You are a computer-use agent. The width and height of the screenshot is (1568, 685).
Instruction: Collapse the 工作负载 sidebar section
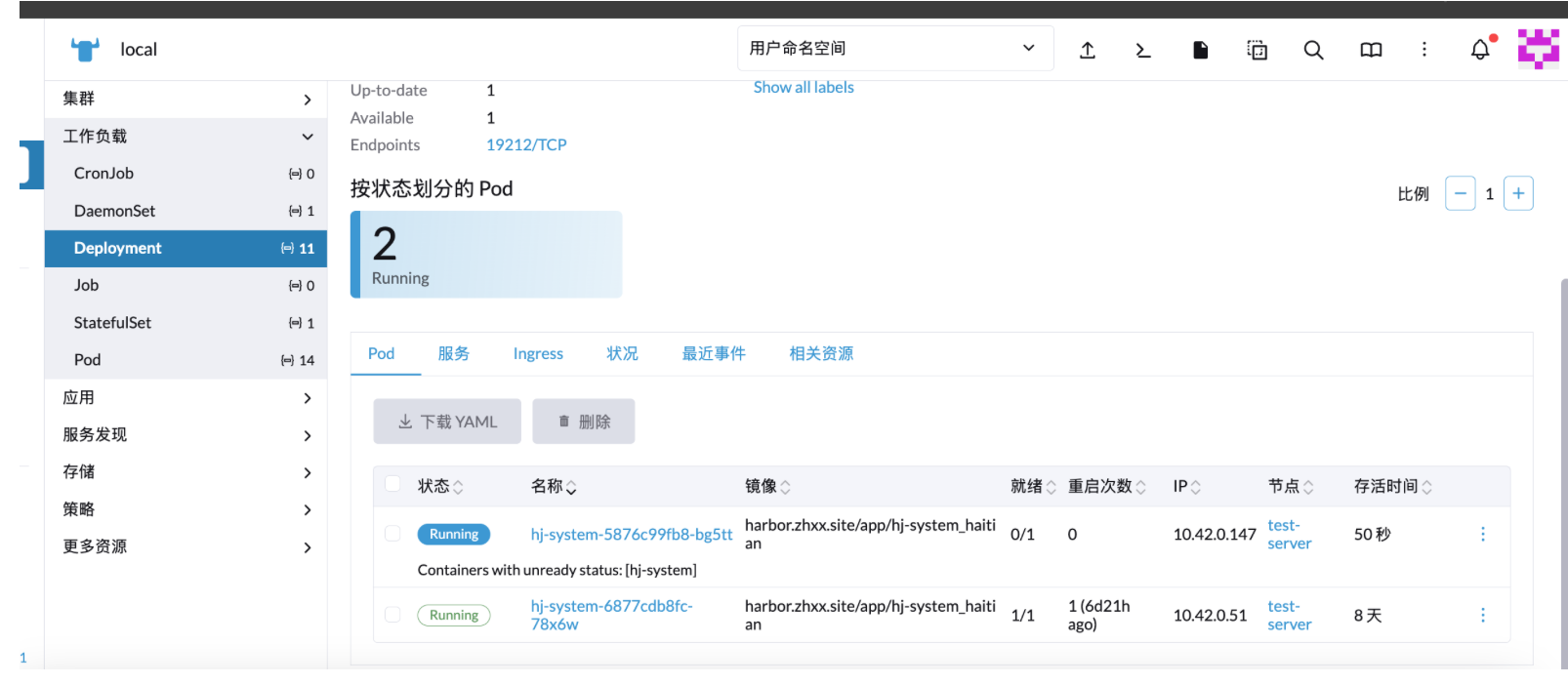[x=186, y=137]
